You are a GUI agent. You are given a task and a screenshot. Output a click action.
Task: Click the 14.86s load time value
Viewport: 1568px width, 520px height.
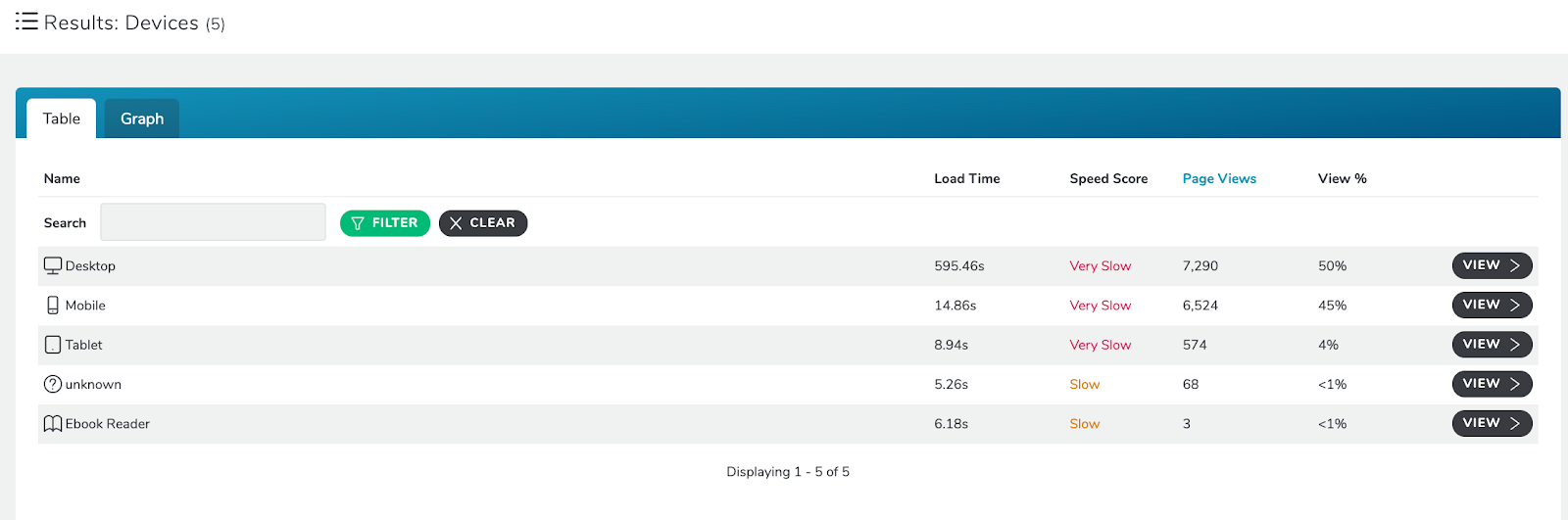(955, 306)
